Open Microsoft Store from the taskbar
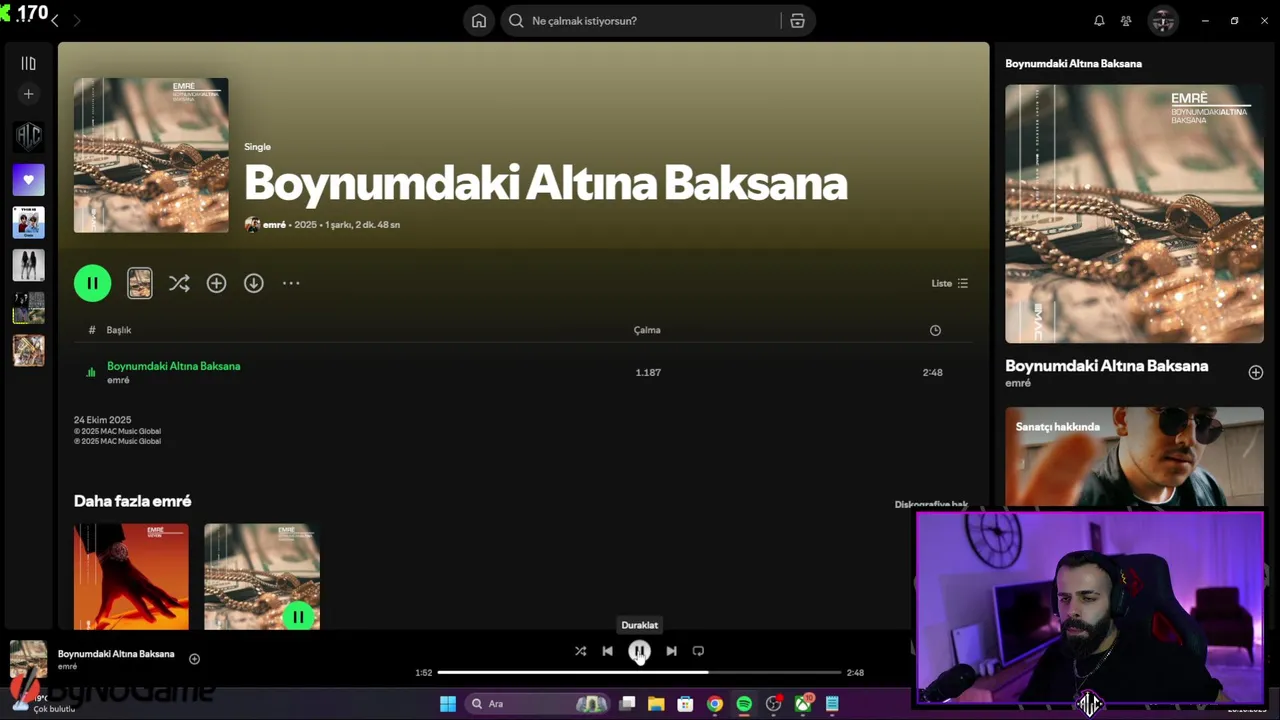1280x720 pixels. (685, 704)
